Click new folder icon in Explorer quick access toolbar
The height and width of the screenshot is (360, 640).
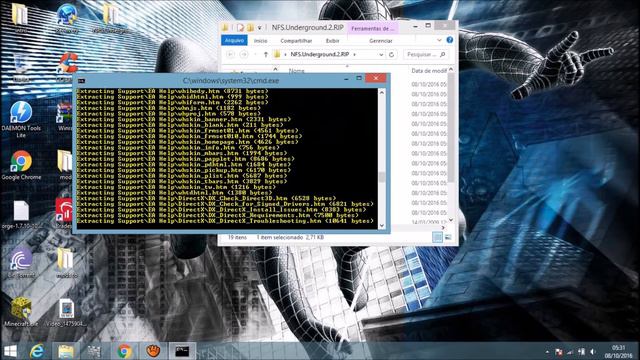tap(250, 28)
